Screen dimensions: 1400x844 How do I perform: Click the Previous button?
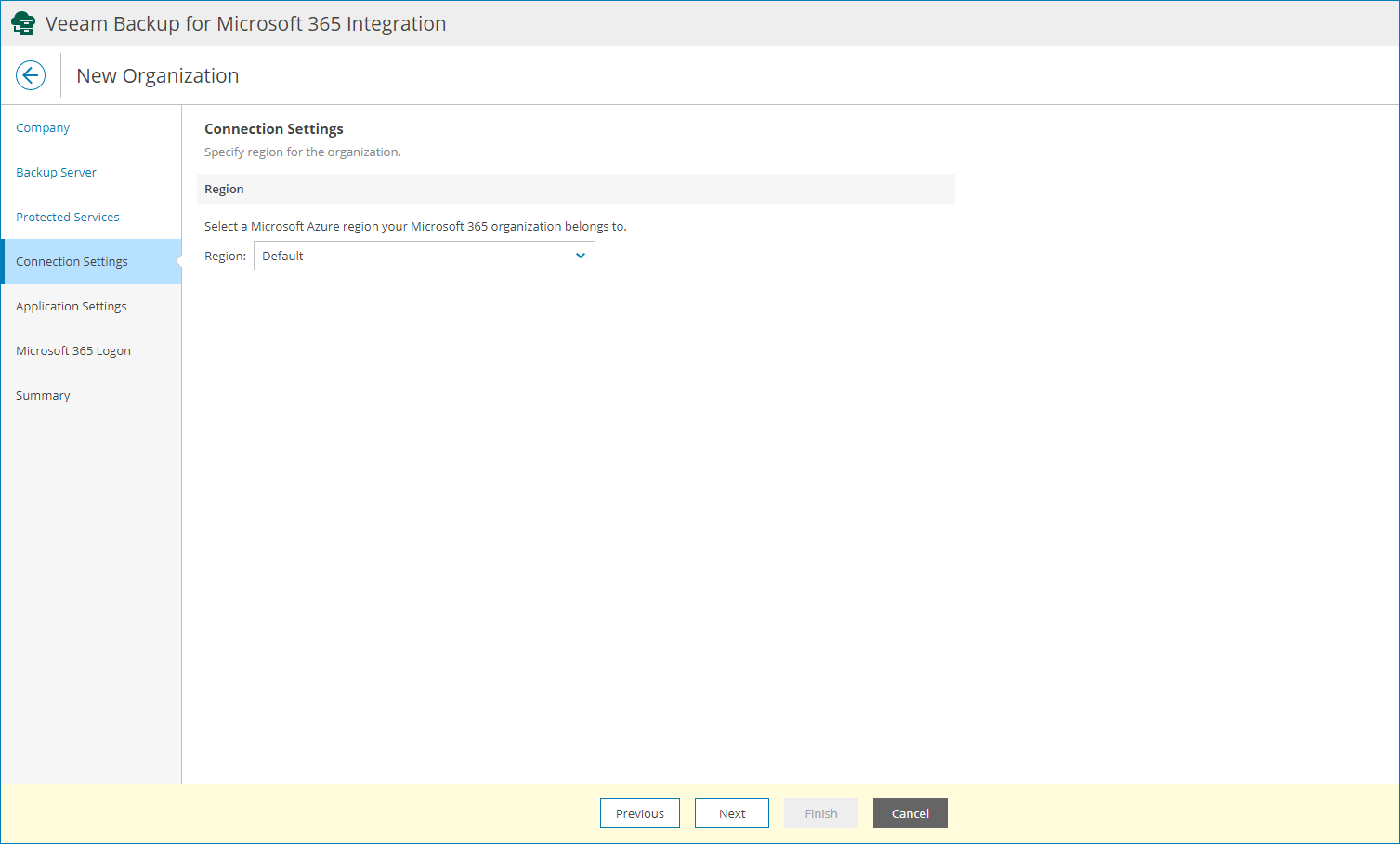[x=640, y=813]
